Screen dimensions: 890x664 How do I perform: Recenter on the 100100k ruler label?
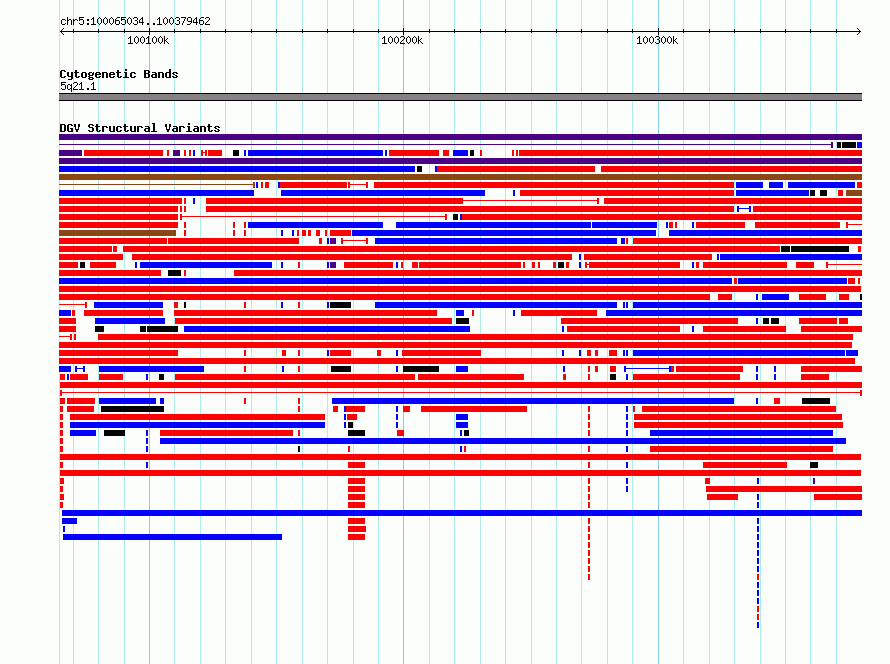pyautogui.click(x=148, y=40)
